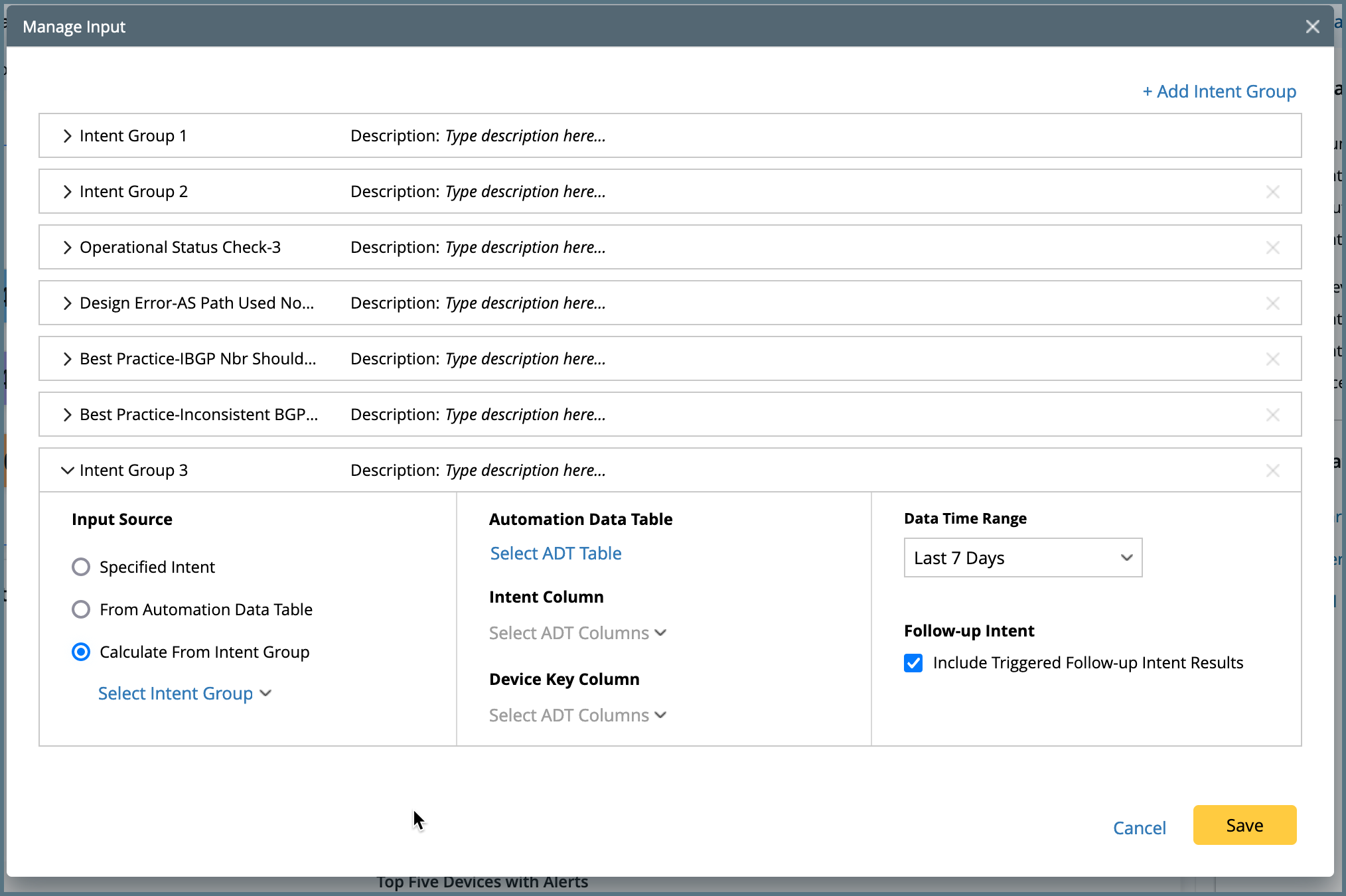Remove Design Error-AS Path group with X
Screen dimensions: 1346x896
point(1272,303)
